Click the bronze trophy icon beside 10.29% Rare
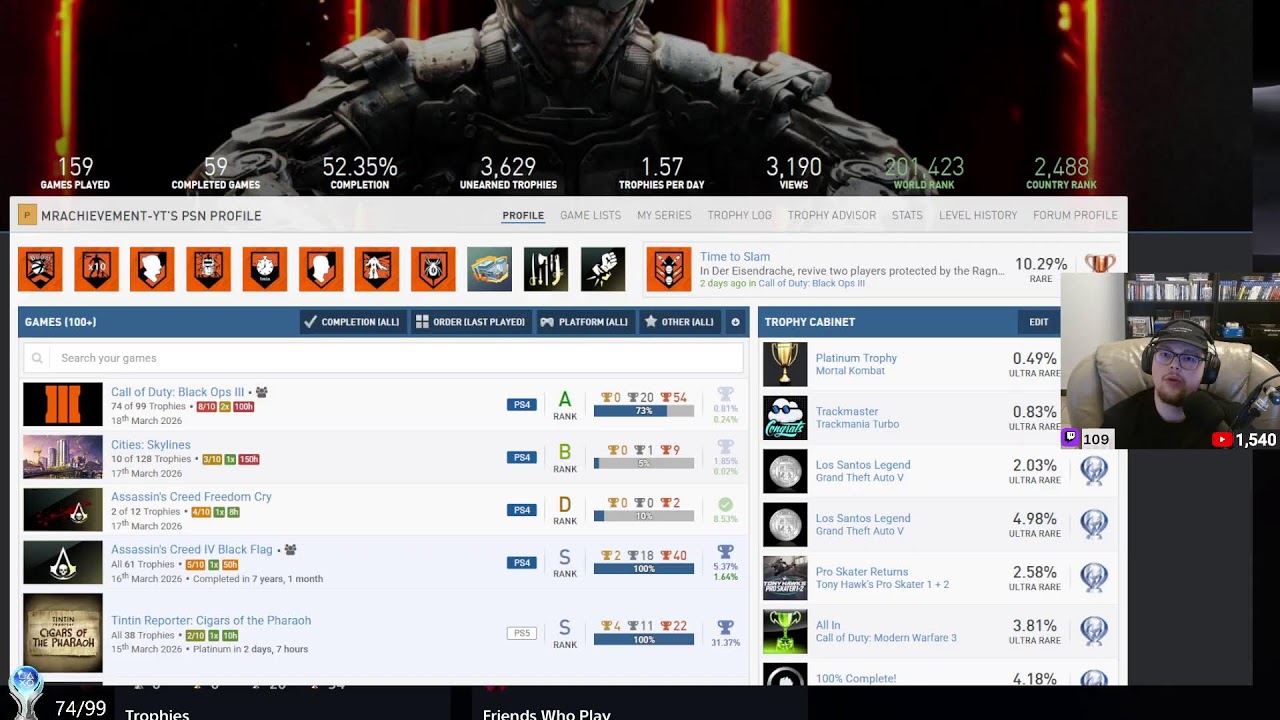Image resolution: width=1280 pixels, height=720 pixels. [1099, 264]
